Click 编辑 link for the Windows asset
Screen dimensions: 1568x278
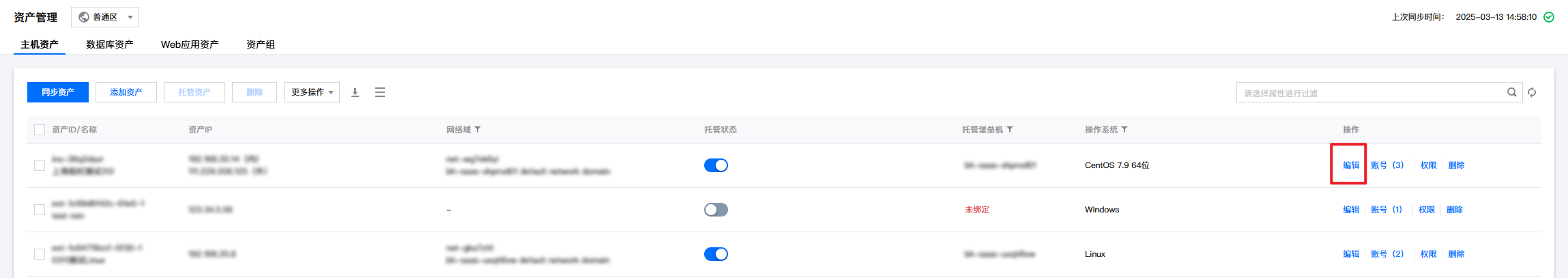pyautogui.click(x=1351, y=210)
